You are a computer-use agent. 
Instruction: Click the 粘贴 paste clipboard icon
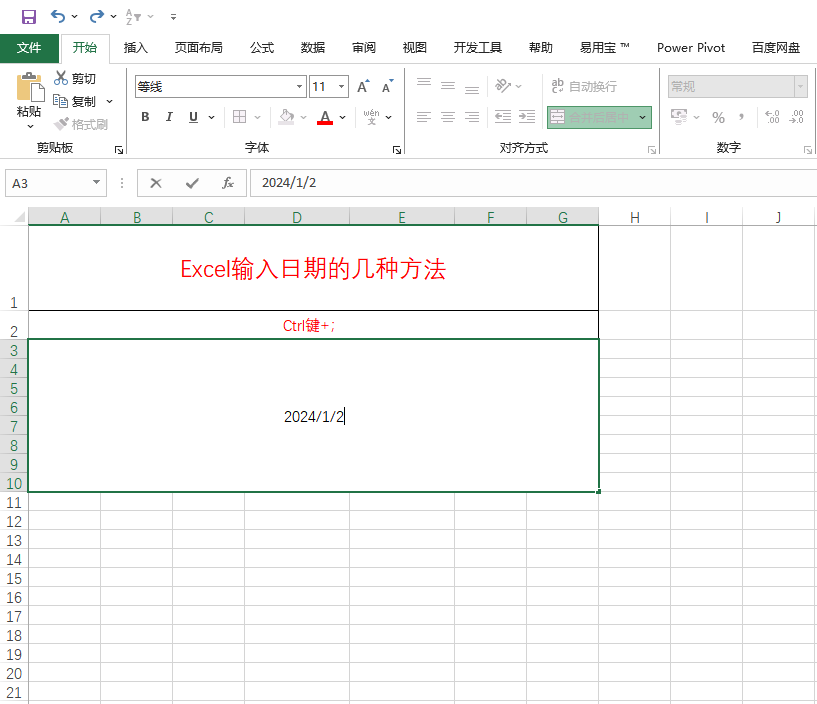(x=30, y=87)
